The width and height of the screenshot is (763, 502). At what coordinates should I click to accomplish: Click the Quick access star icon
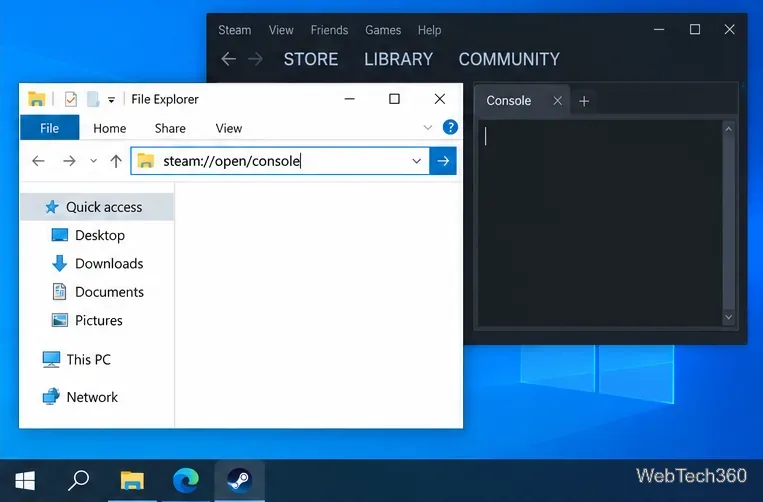[x=52, y=207]
